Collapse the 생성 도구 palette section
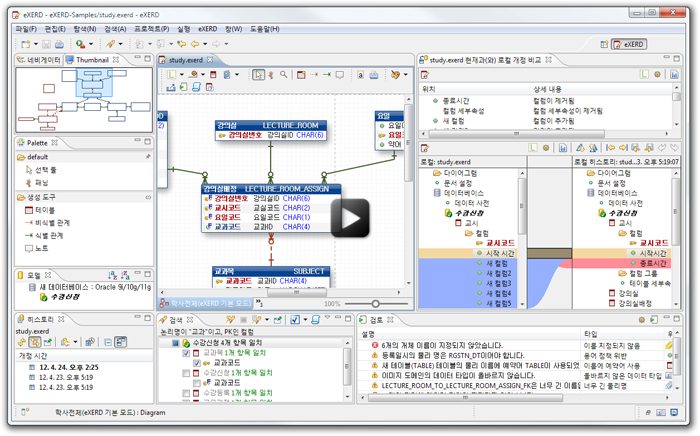This screenshot has width=700, height=436. point(148,197)
